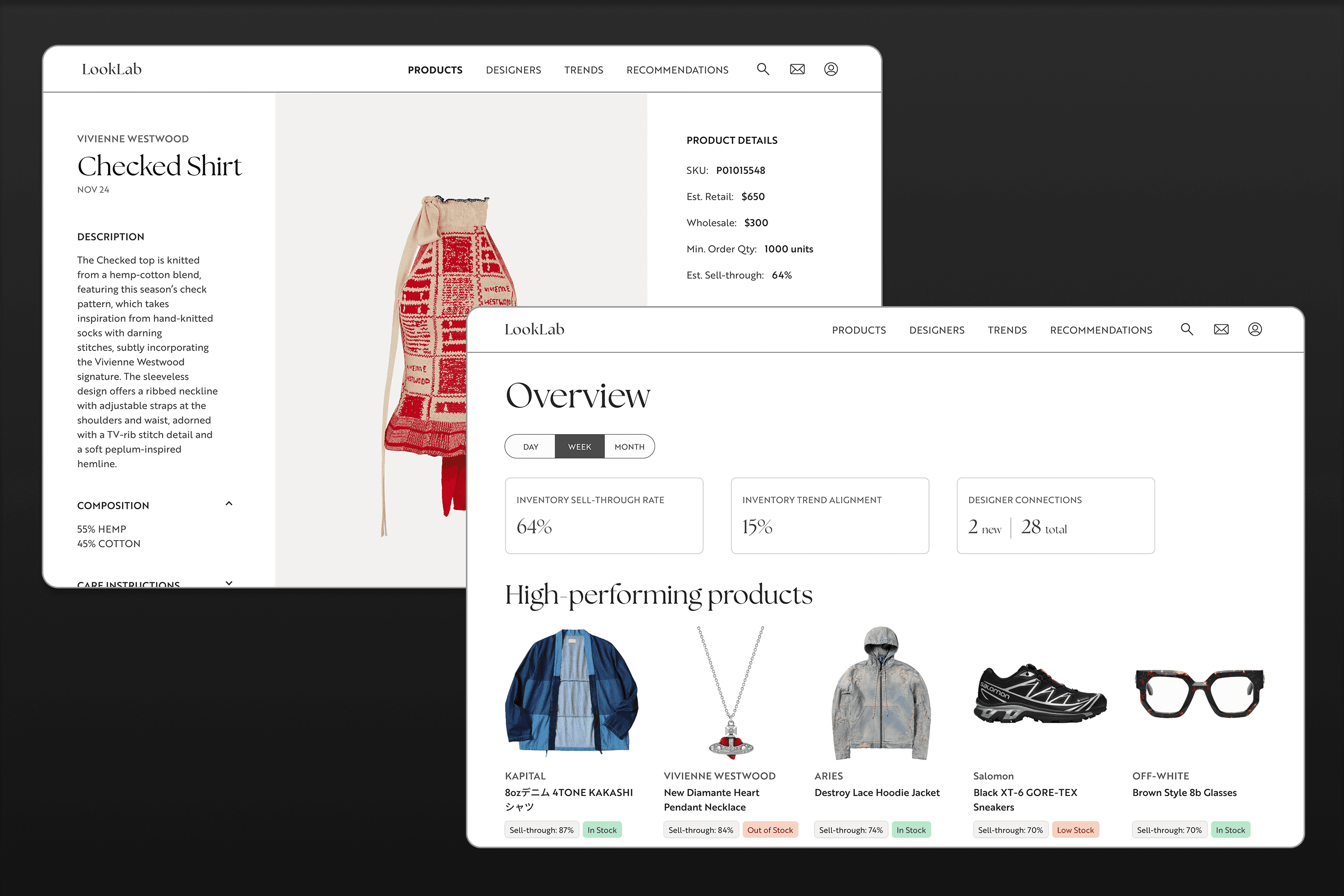Open the mail icon in the Overview window
Image resolution: width=1344 pixels, height=896 pixels.
[x=1221, y=329]
